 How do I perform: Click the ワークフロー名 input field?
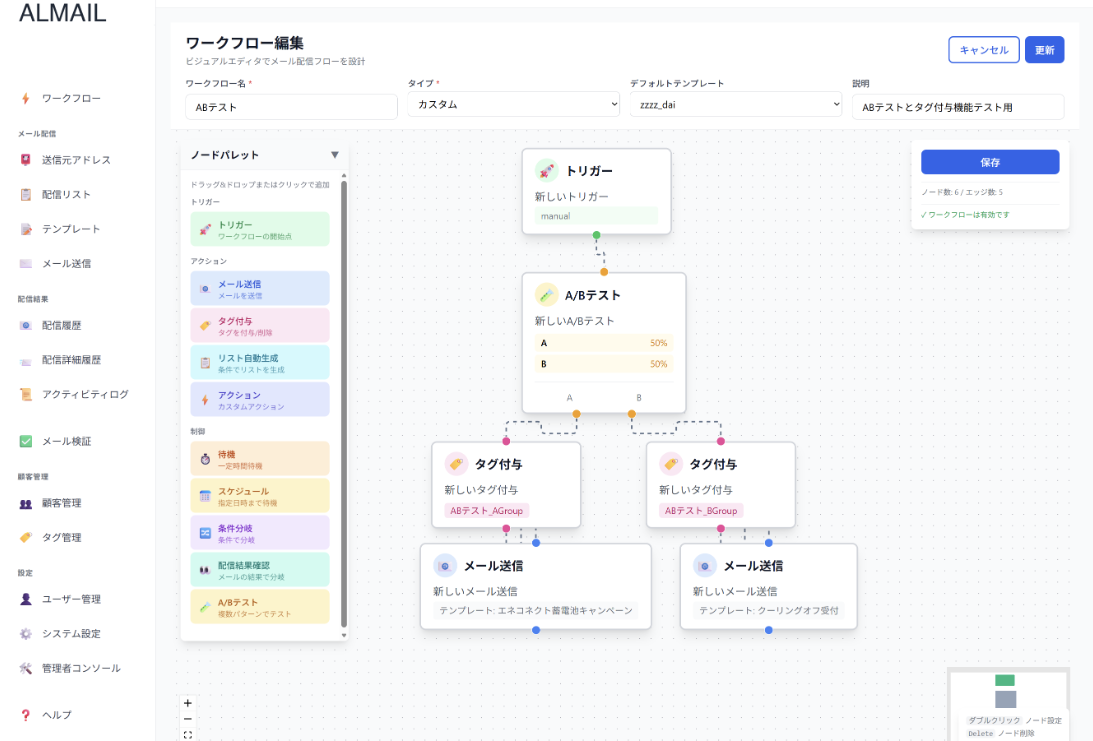click(291, 107)
